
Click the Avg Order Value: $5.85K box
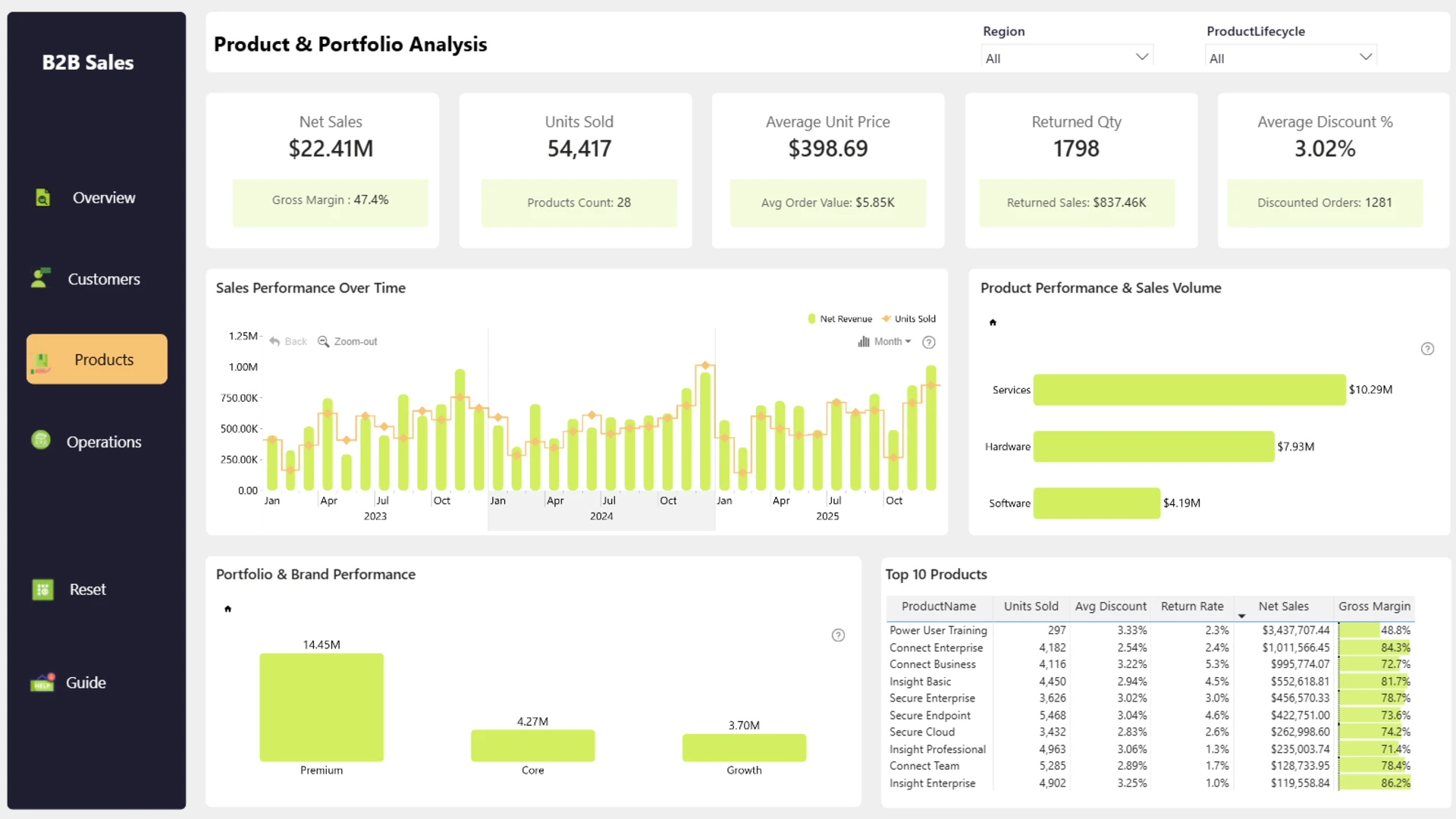828,202
